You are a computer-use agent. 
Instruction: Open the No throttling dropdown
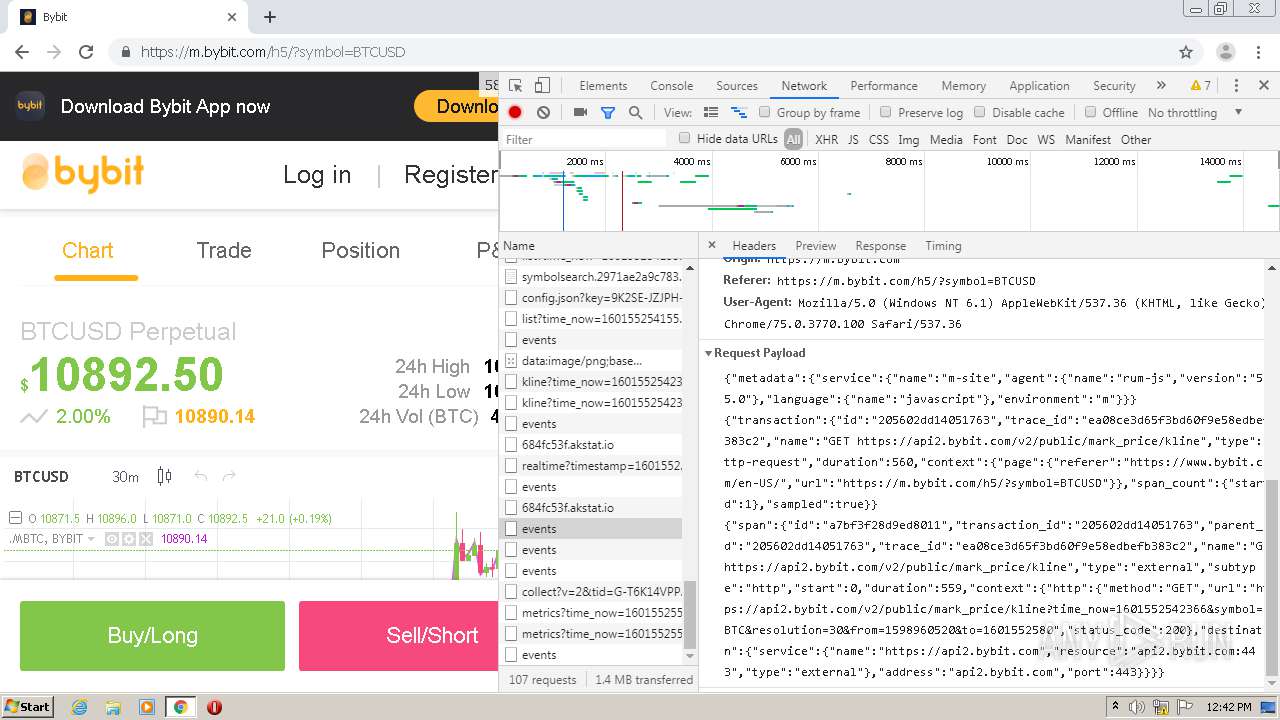1196,113
